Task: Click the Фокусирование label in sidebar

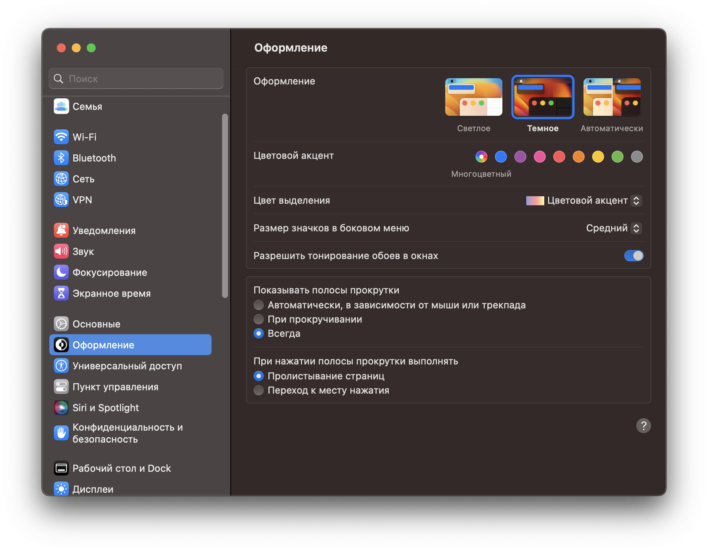Action: (x=110, y=272)
